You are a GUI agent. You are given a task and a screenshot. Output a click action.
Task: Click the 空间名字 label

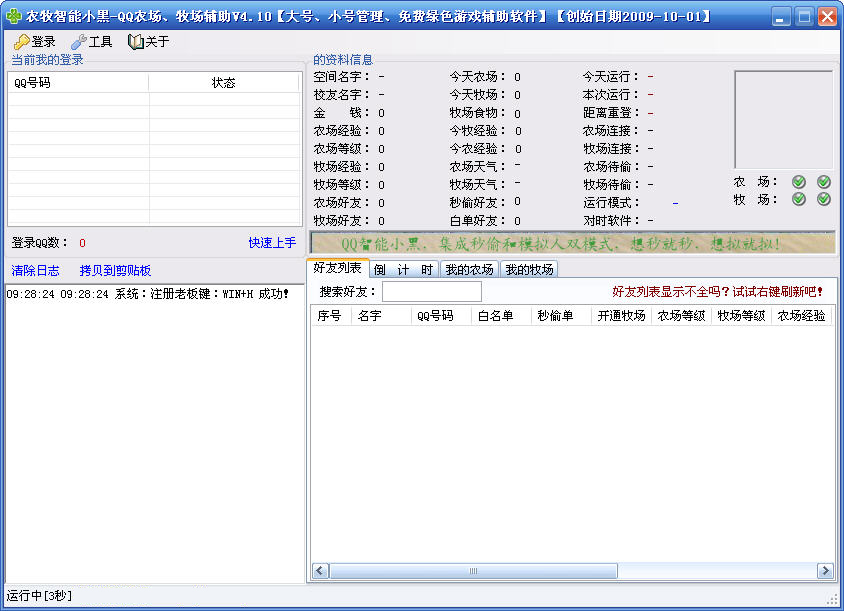[342, 76]
